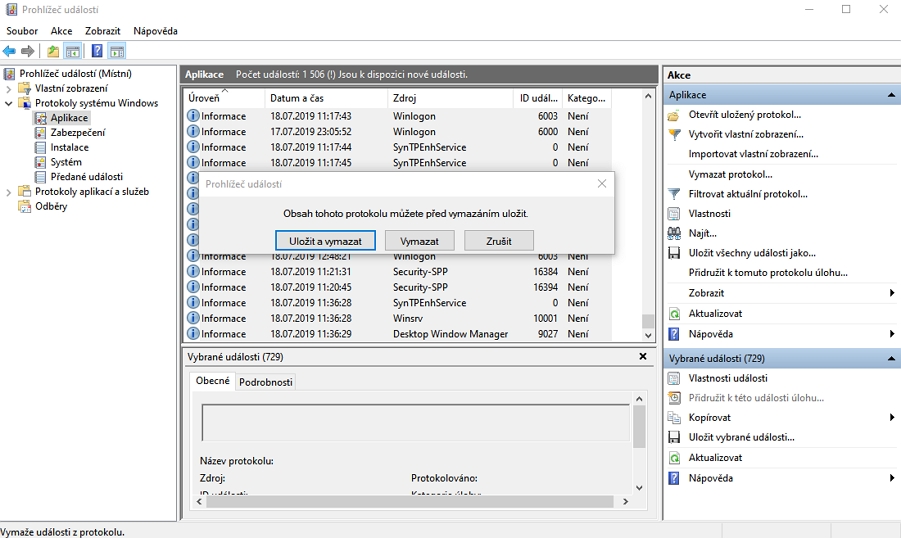Image resolution: width=901 pixels, height=538 pixels.
Task: Click the Kopírovat icon in Vybrané události
Action: [674, 417]
